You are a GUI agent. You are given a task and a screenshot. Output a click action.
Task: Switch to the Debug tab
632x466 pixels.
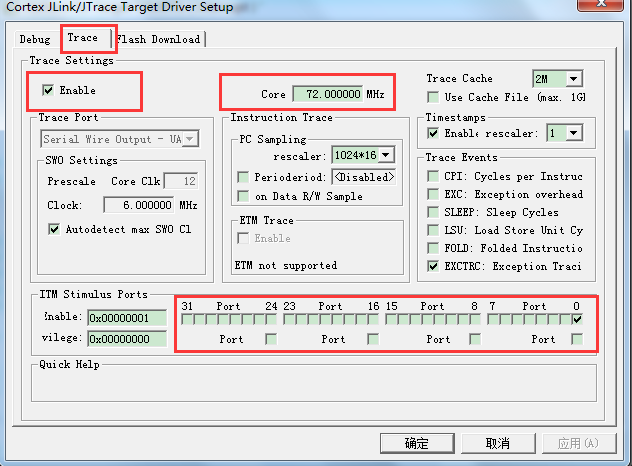(x=35, y=40)
